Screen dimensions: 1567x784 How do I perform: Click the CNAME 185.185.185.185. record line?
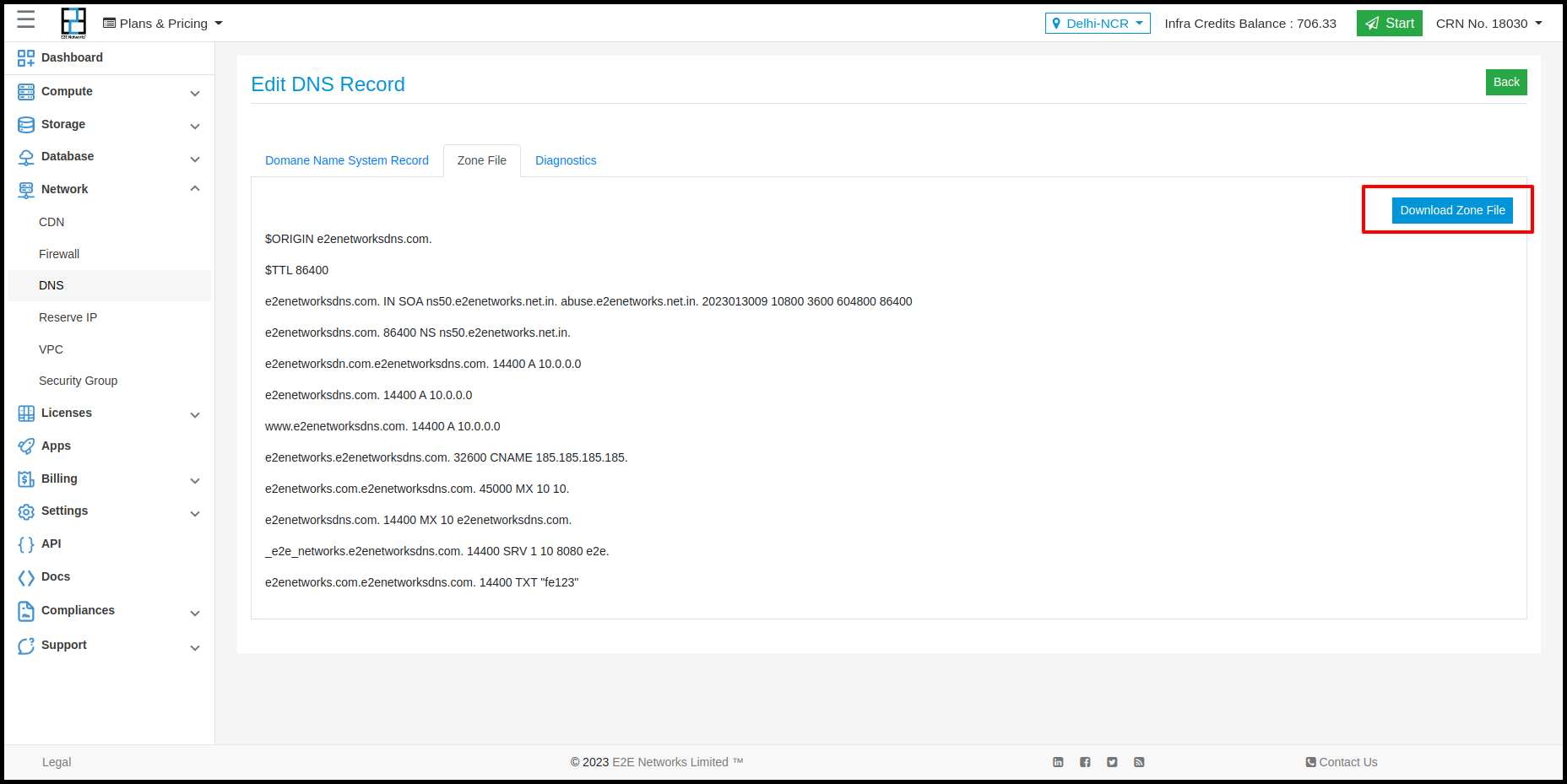click(447, 457)
